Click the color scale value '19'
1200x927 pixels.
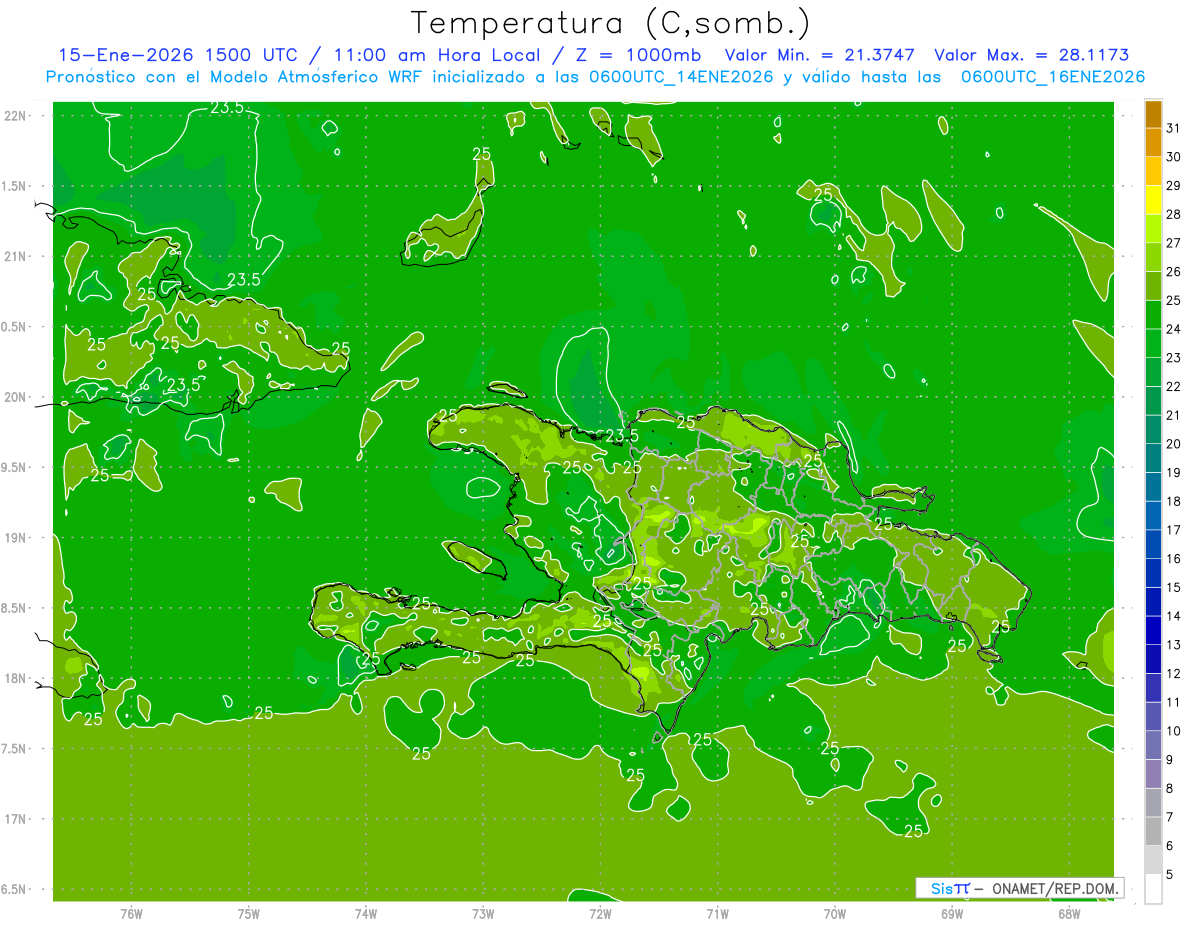[x=1174, y=473]
